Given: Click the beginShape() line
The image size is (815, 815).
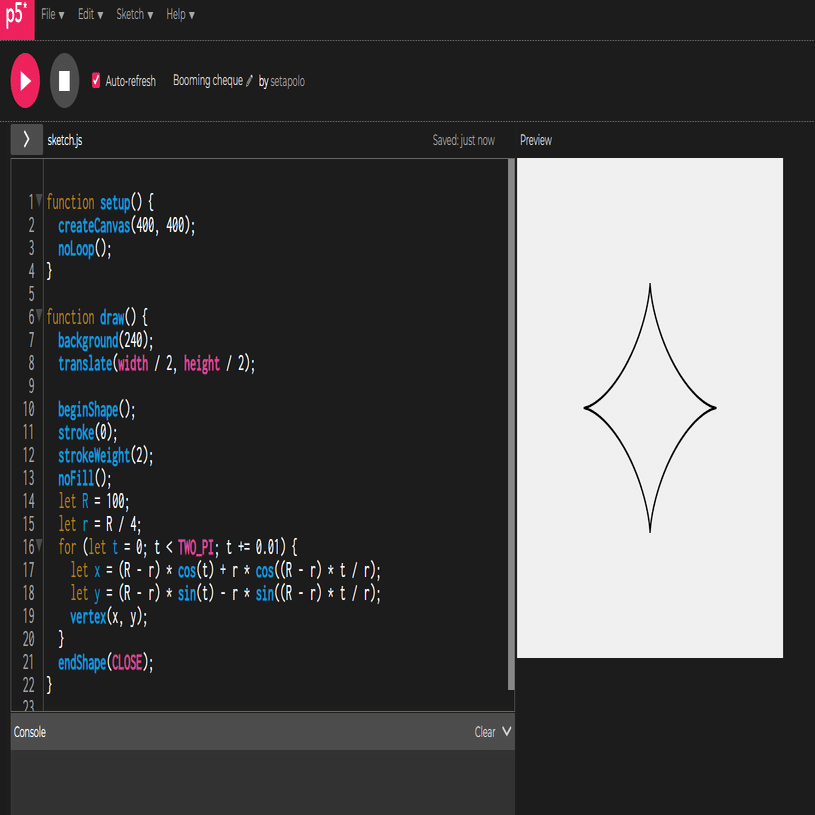Looking at the screenshot, I should click(x=97, y=410).
